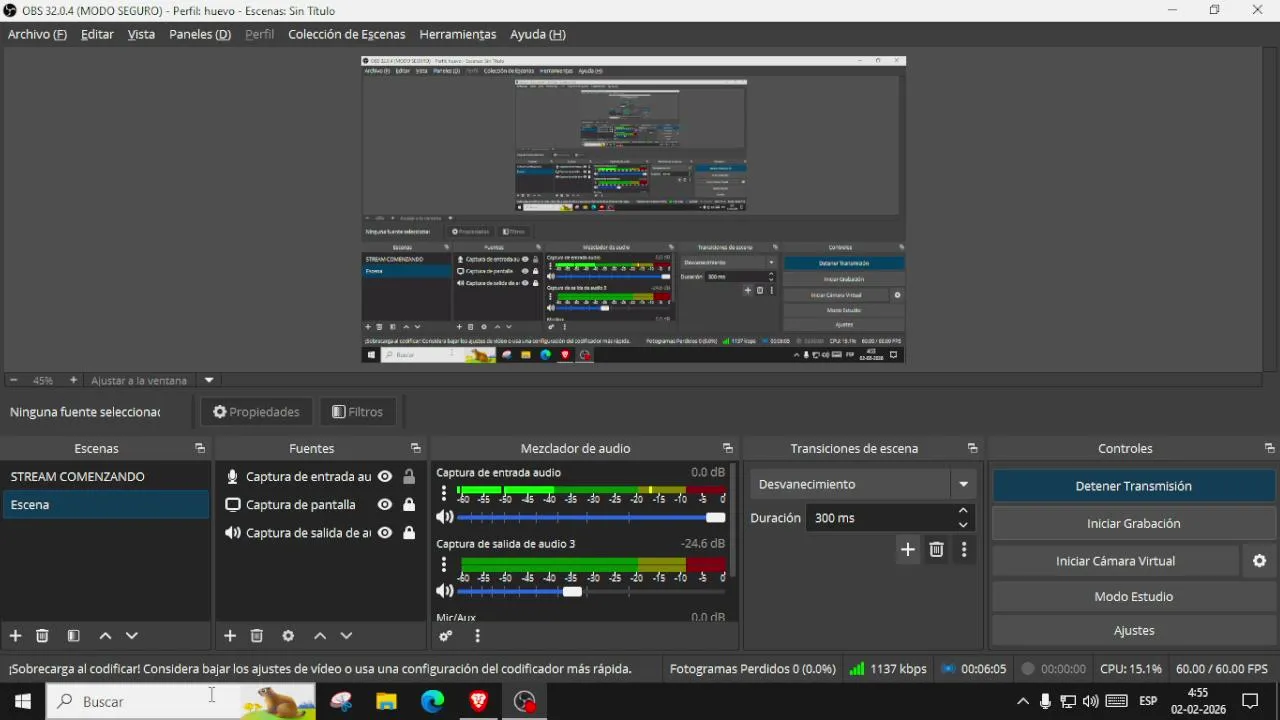The height and width of the screenshot is (720, 1280).
Task: Unlock the Captura de pantalla source
Action: click(x=409, y=505)
